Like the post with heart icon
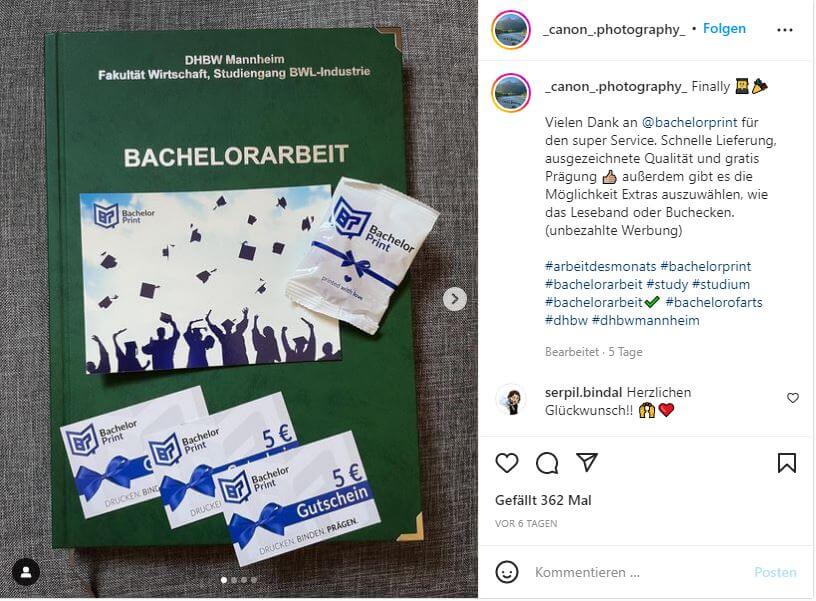This screenshot has width=816, height=601. 506,463
